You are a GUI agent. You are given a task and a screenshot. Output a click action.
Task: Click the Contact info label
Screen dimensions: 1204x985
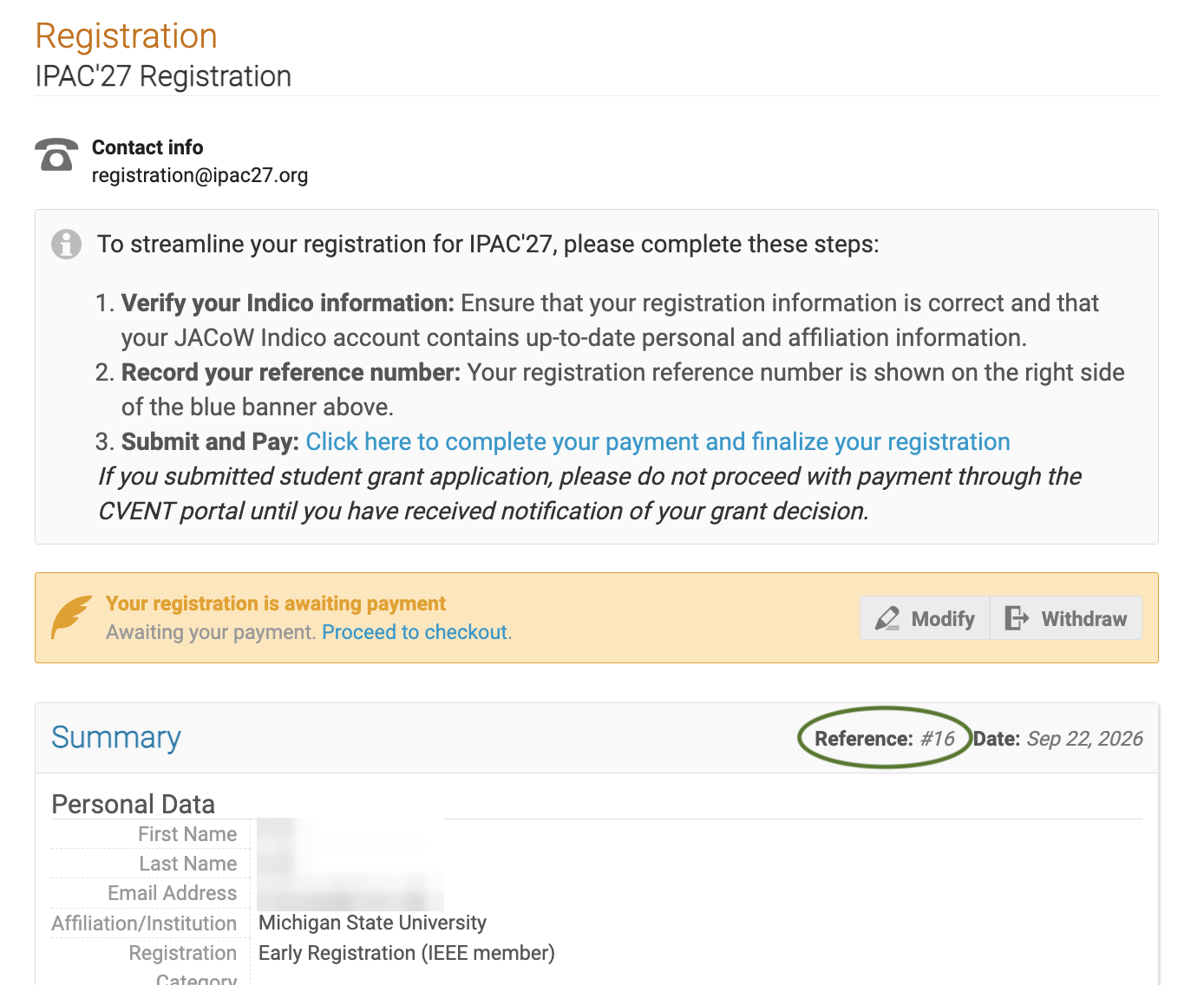pos(147,147)
